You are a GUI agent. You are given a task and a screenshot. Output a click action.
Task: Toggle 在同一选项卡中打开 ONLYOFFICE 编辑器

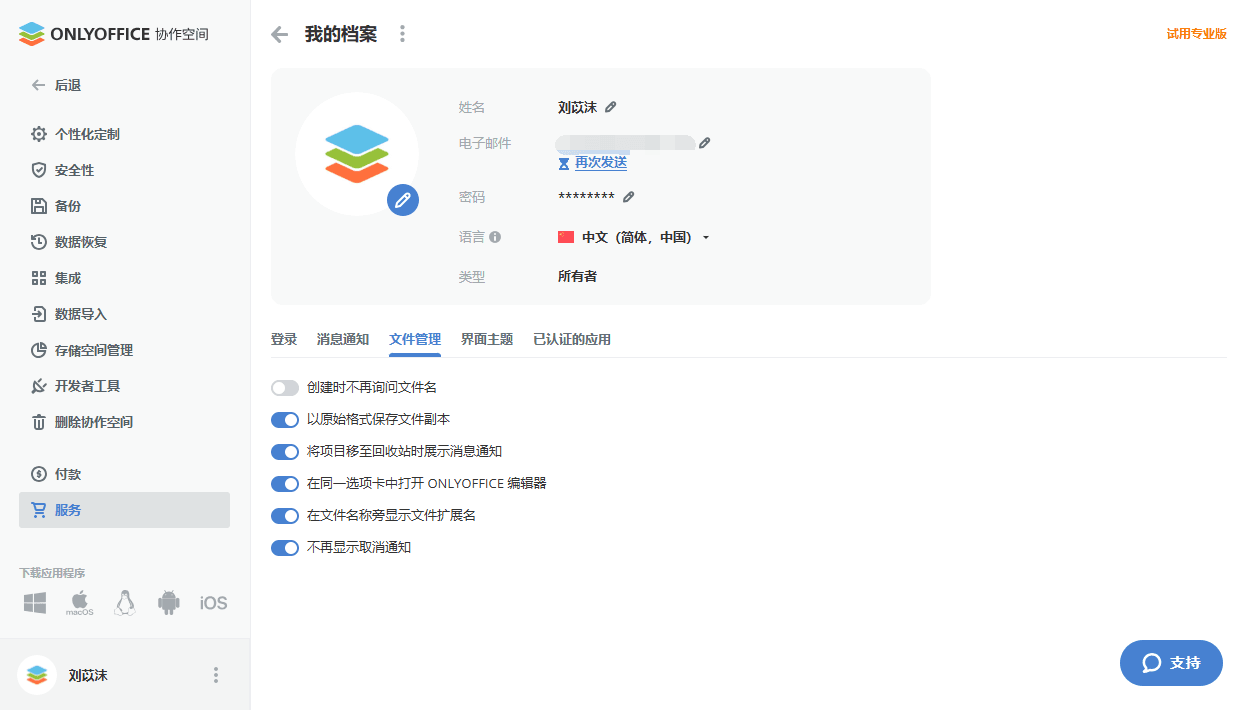(x=285, y=483)
